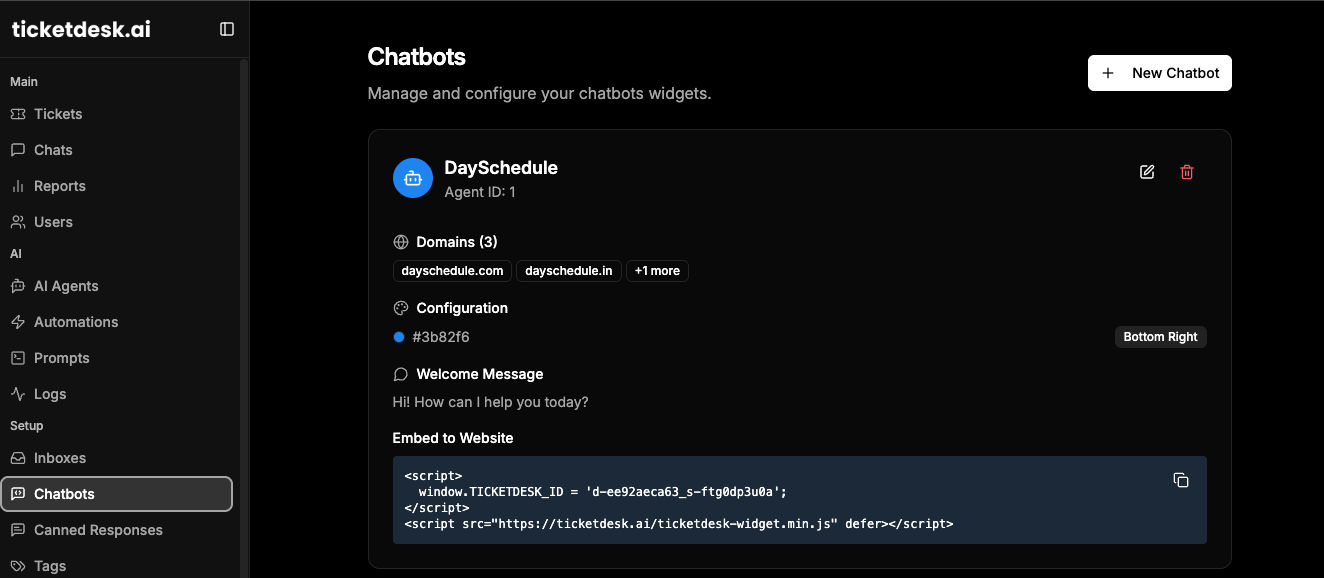Click the Tickets icon in sidebar
Image resolution: width=1324 pixels, height=578 pixels.
tap(18, 114)
